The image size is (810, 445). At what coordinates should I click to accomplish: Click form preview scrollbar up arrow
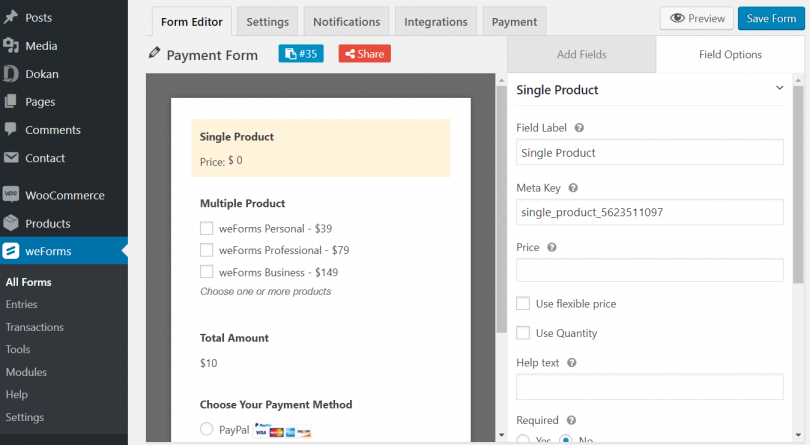click(501, 81)
